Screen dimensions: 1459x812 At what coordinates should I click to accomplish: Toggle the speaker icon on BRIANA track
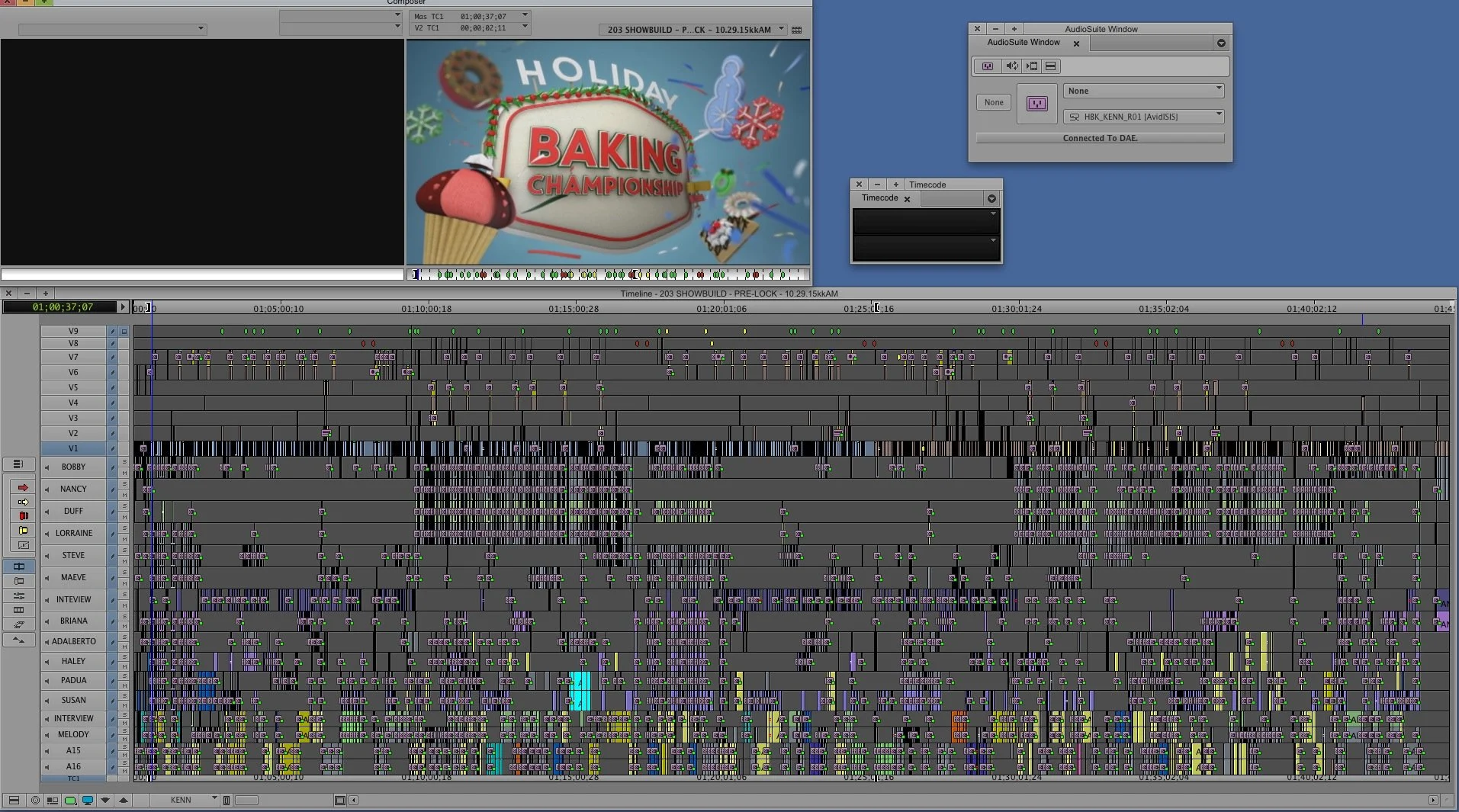click(x=47, y=621)
